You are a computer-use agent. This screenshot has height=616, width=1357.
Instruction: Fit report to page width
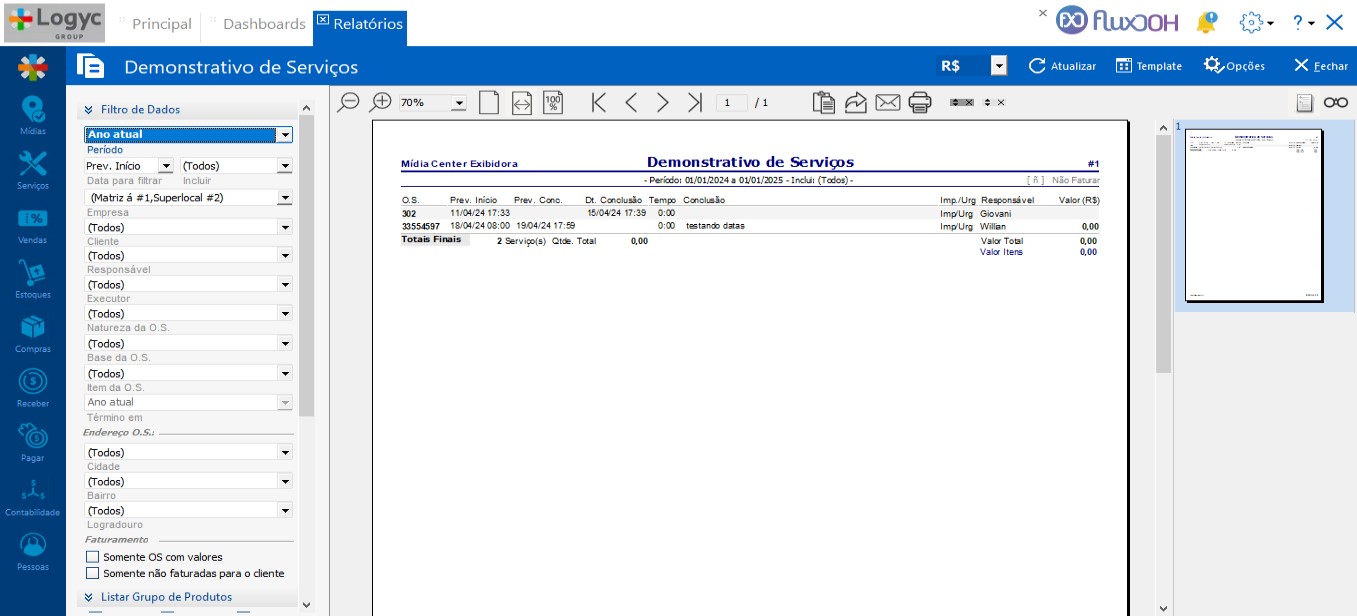pos(521,102)
